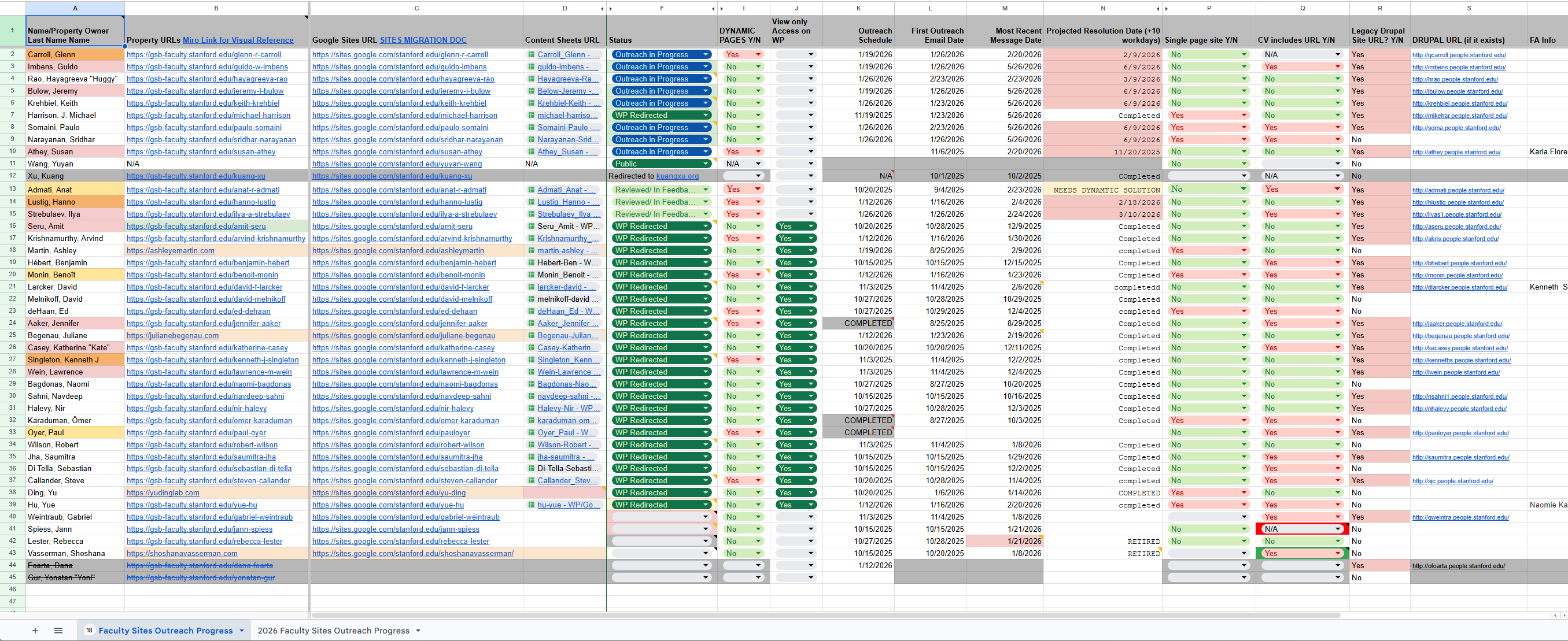Click the Sheets icon beside michael-harriso chip
The image size is (1568, 641).
(x=532, y=116)
